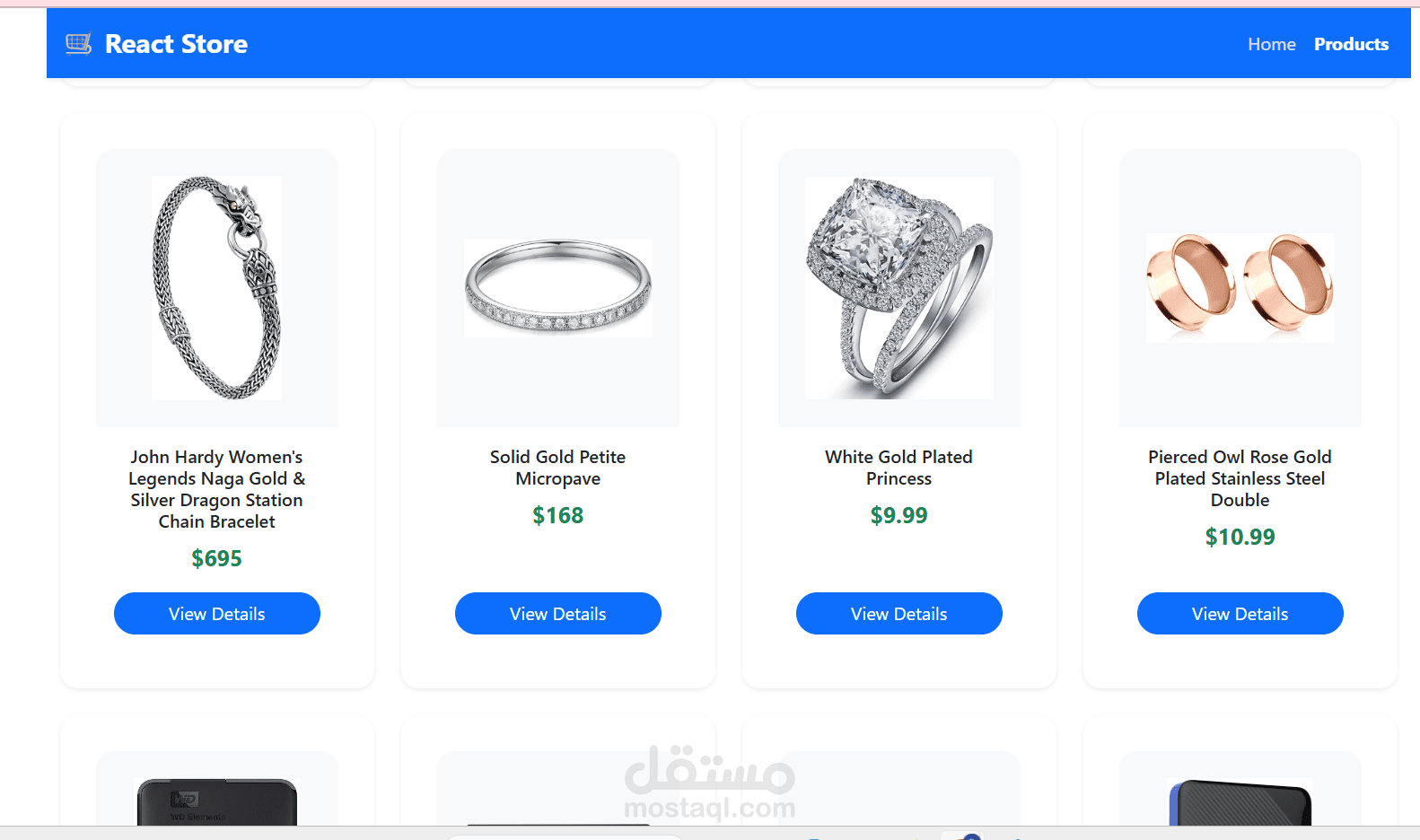The height and width of the screenshot is (840, 1420).
Task: Click the White Gold Plated Princess title
Action: [899, 468]
